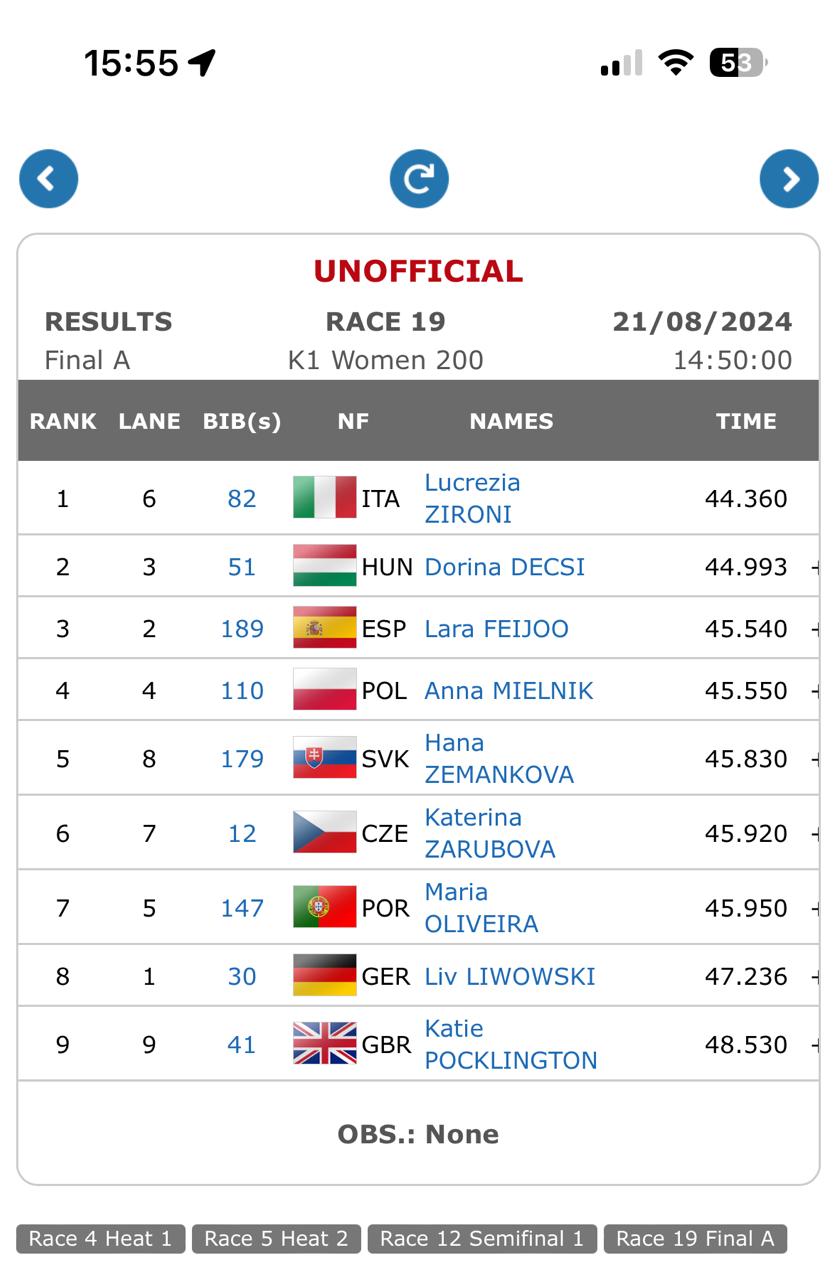Tap the Hungary flag icon

point(324,566)
